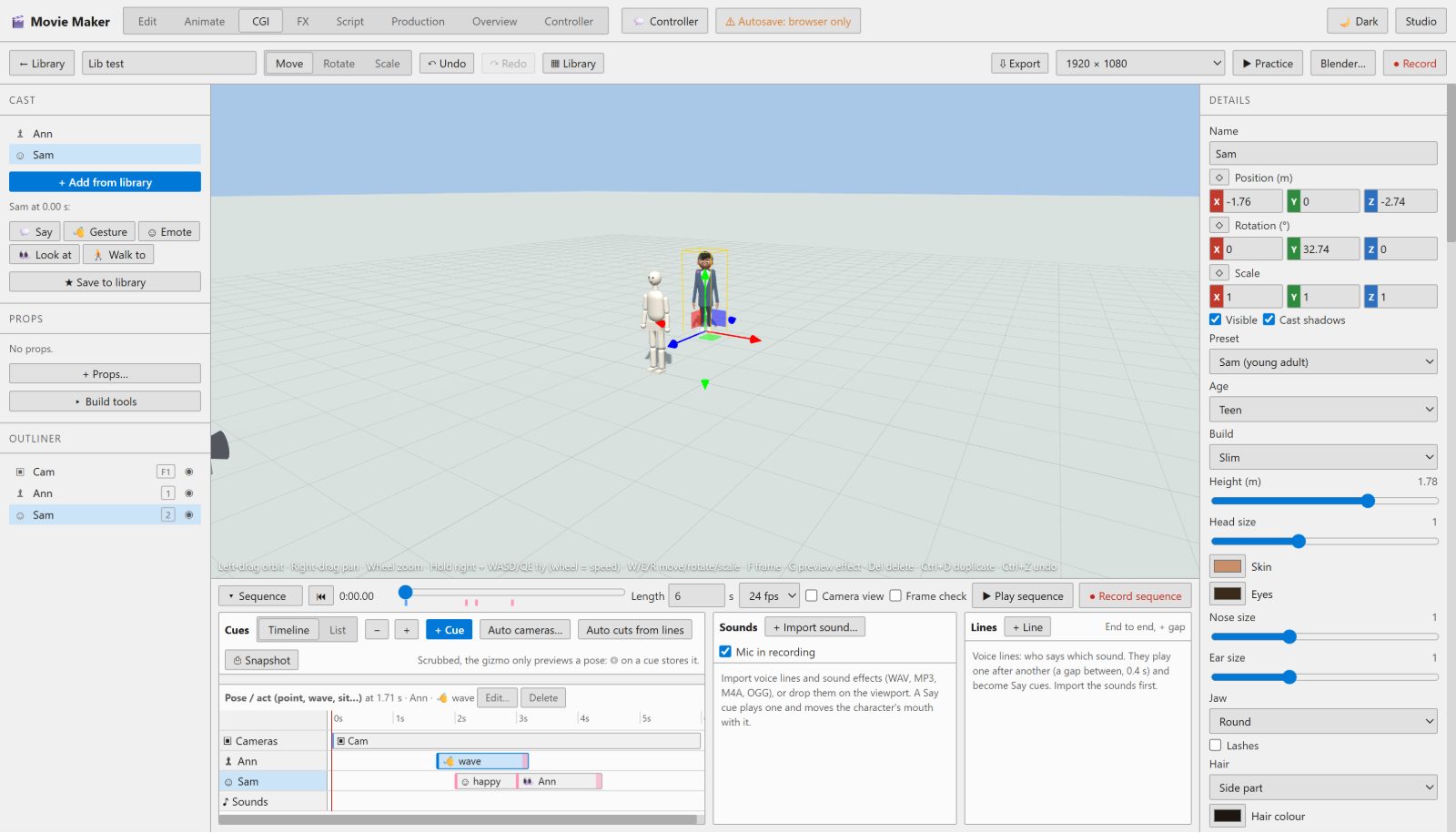
Task: Open the Build dropdown showing Slim
Action: [1323, 457]
